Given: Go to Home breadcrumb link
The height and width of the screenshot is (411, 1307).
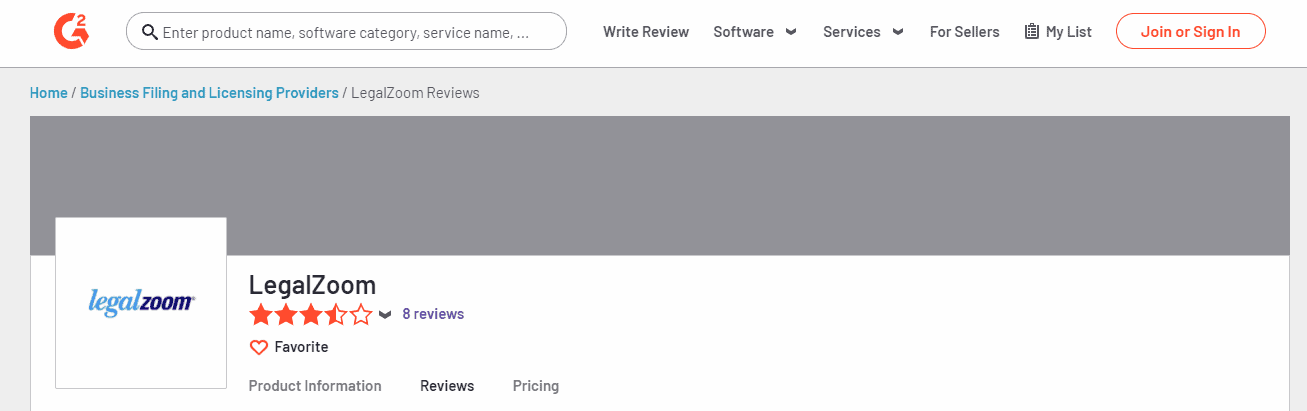Looking at the screenshot, I should point(49,93).
